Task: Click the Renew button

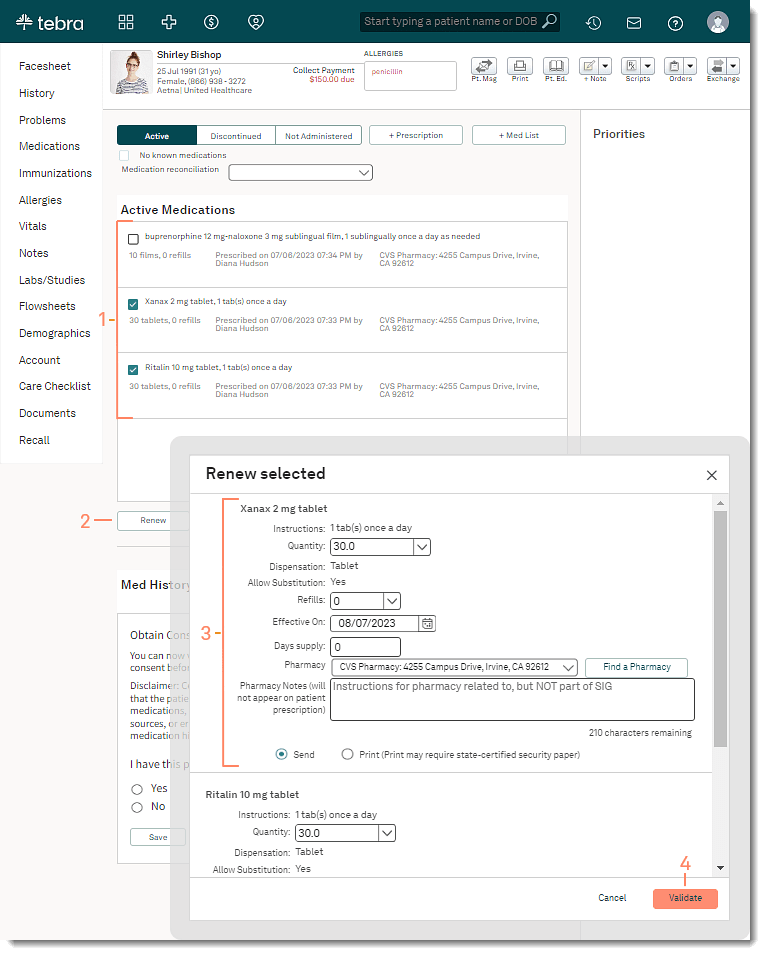Action: point(153,521)
